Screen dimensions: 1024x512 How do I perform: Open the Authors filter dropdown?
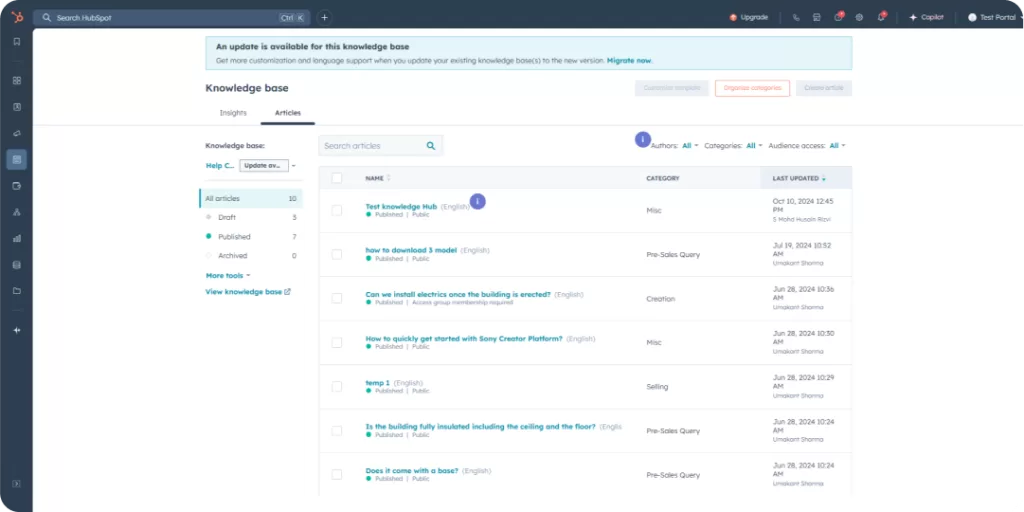point(690,146)
